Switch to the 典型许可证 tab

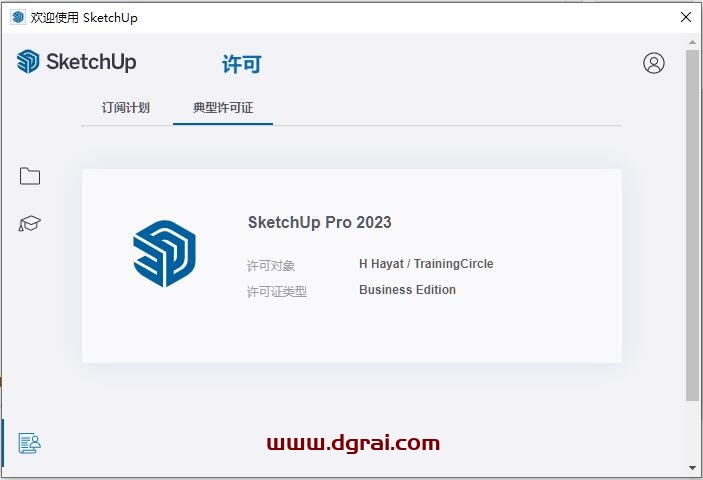[223, 108]
